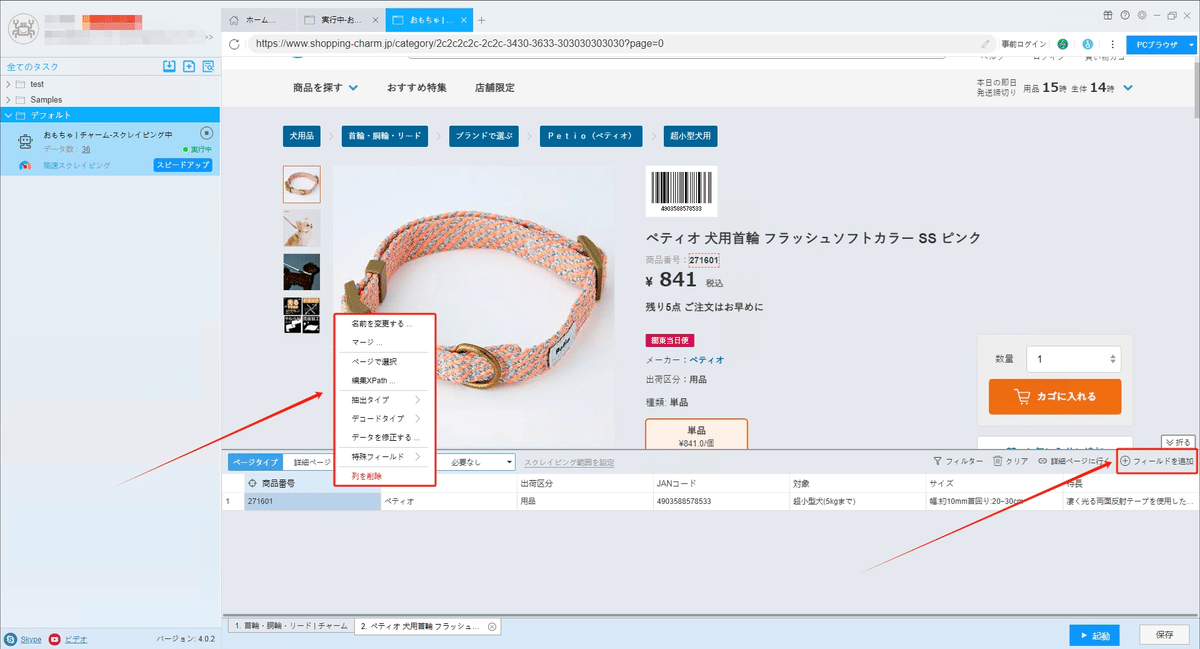Click the メーカー ペティオ link
1200x649 pixels.
[x=709, y=359]
